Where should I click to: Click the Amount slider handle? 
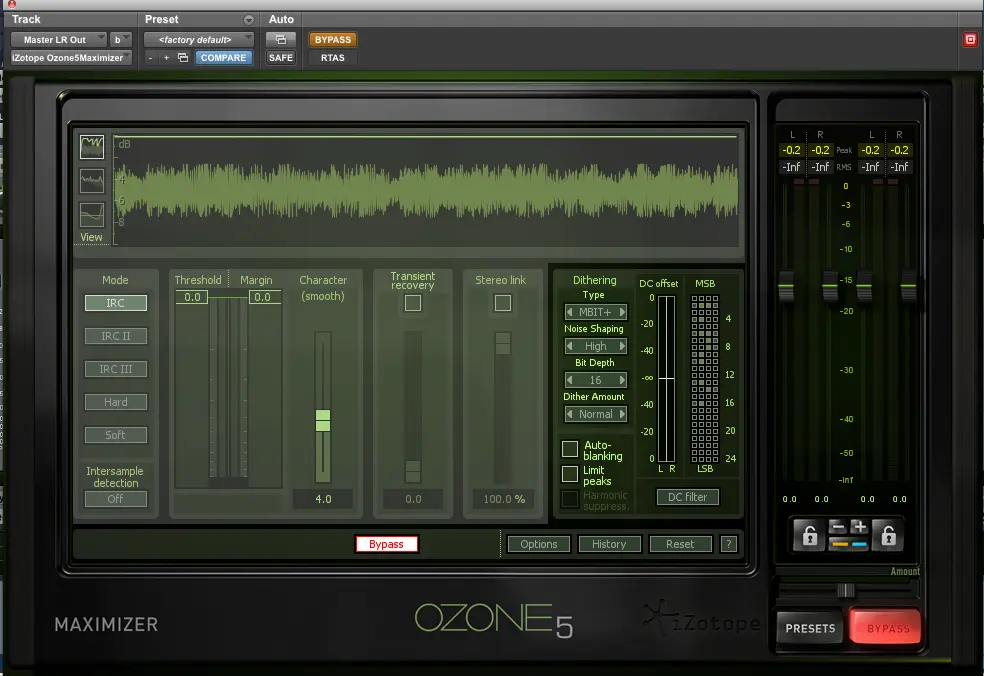point(845,590)
